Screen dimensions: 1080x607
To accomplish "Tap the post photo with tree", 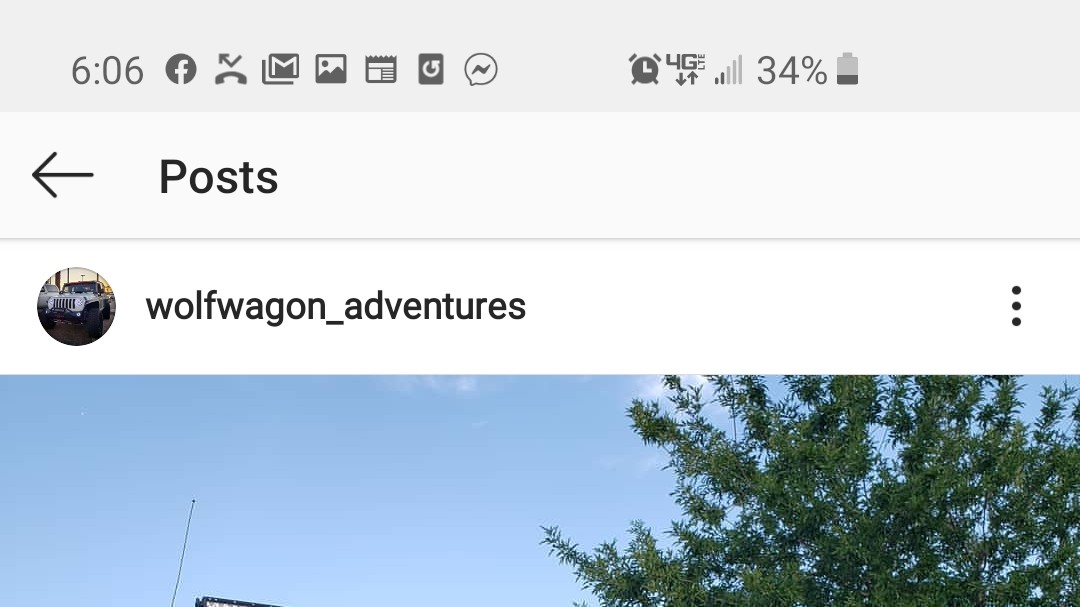I will pyautogui.click(x=540, y=491).
